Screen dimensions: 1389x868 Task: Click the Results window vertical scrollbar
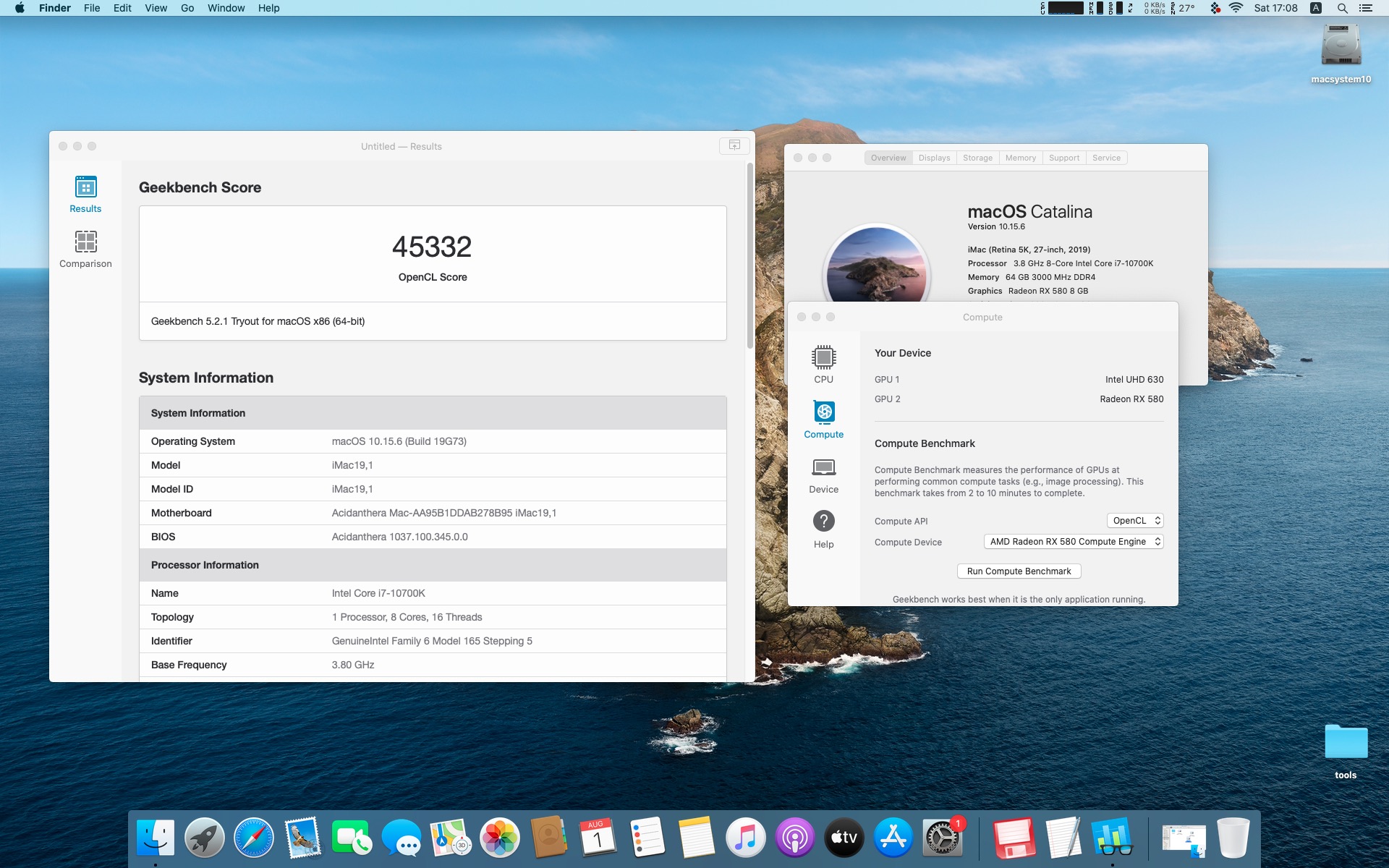pos(750,256)
